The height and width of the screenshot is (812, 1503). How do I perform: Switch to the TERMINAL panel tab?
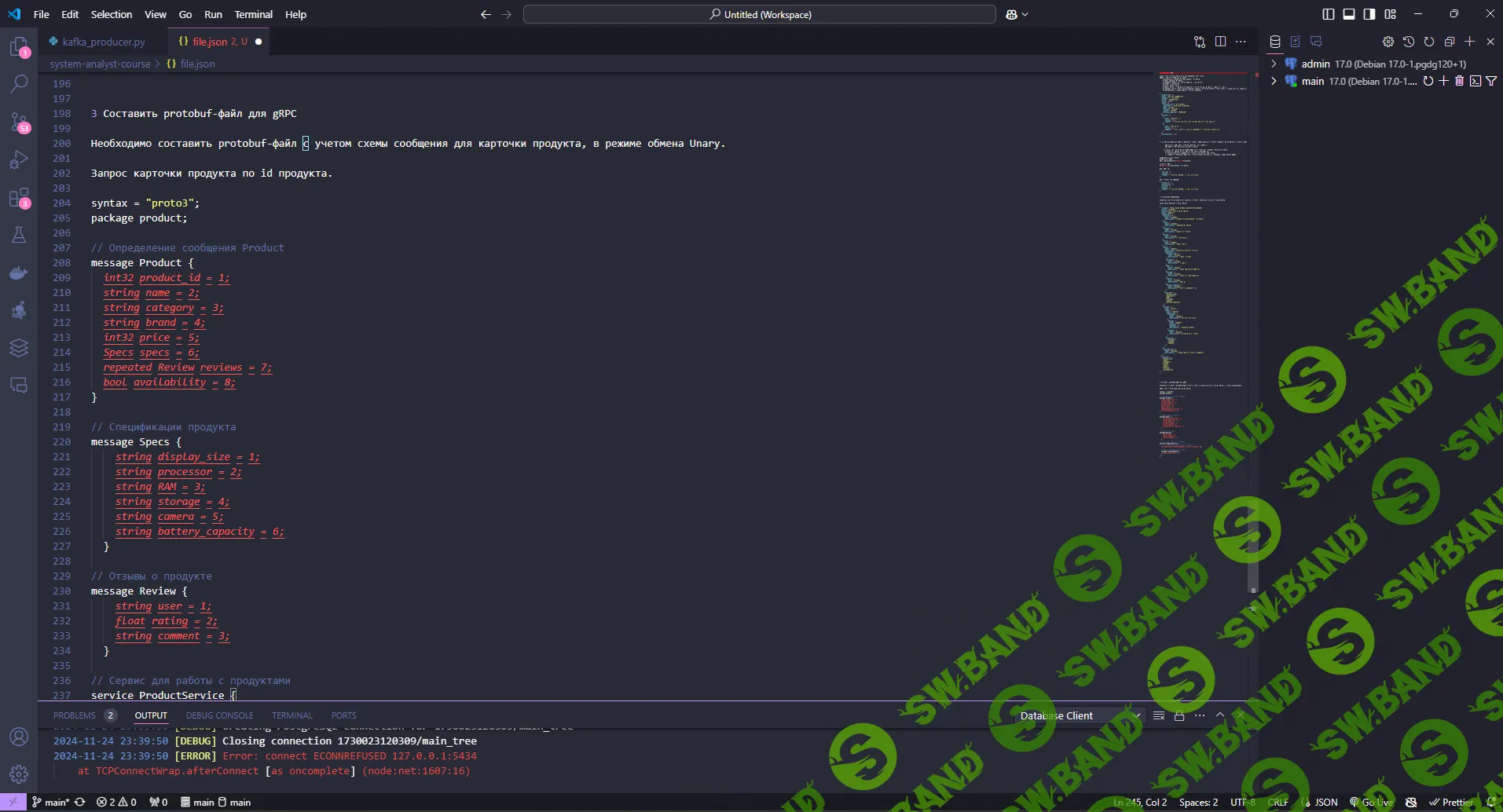292,715
